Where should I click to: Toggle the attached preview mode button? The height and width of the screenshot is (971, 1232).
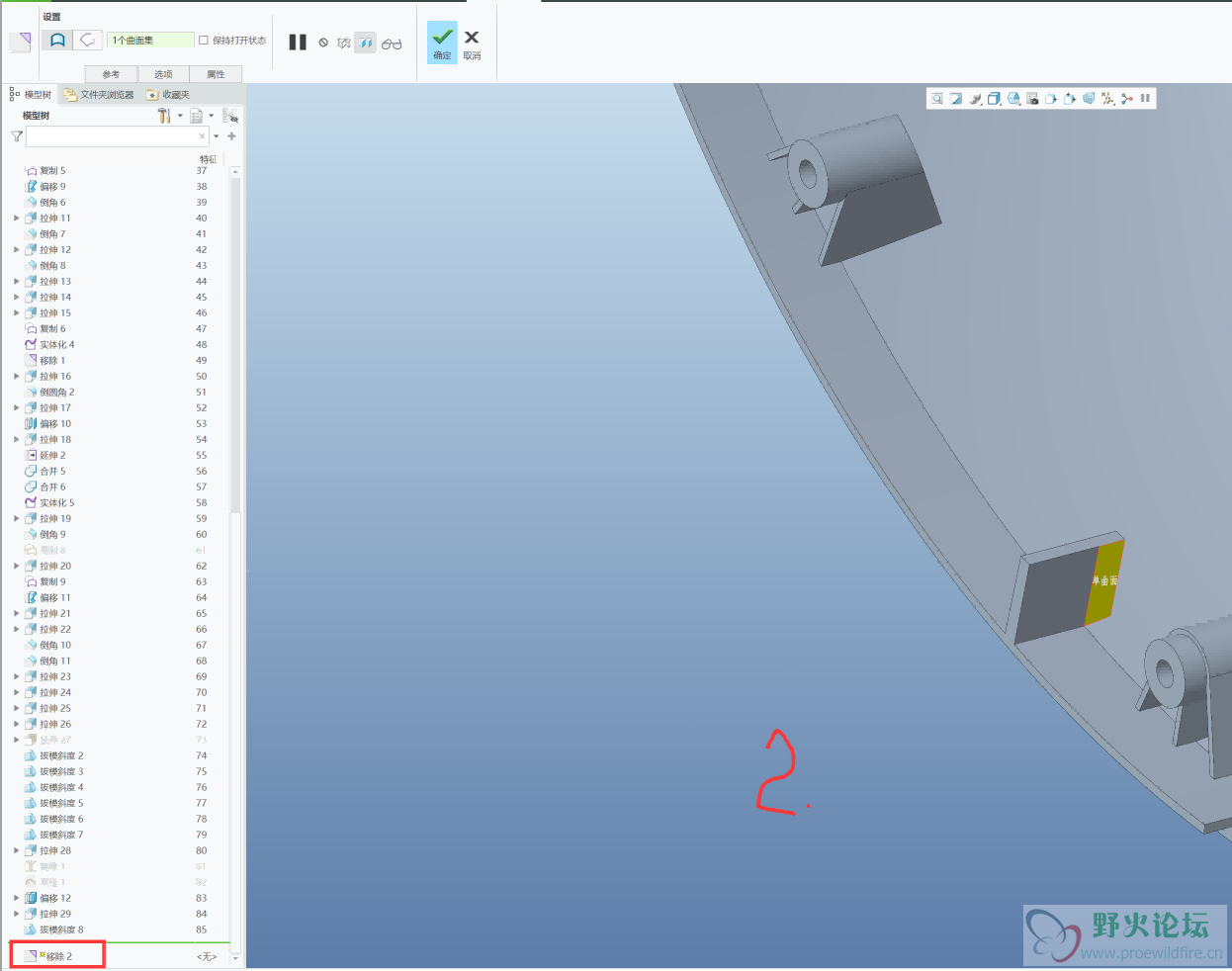[x=365, y=43]
